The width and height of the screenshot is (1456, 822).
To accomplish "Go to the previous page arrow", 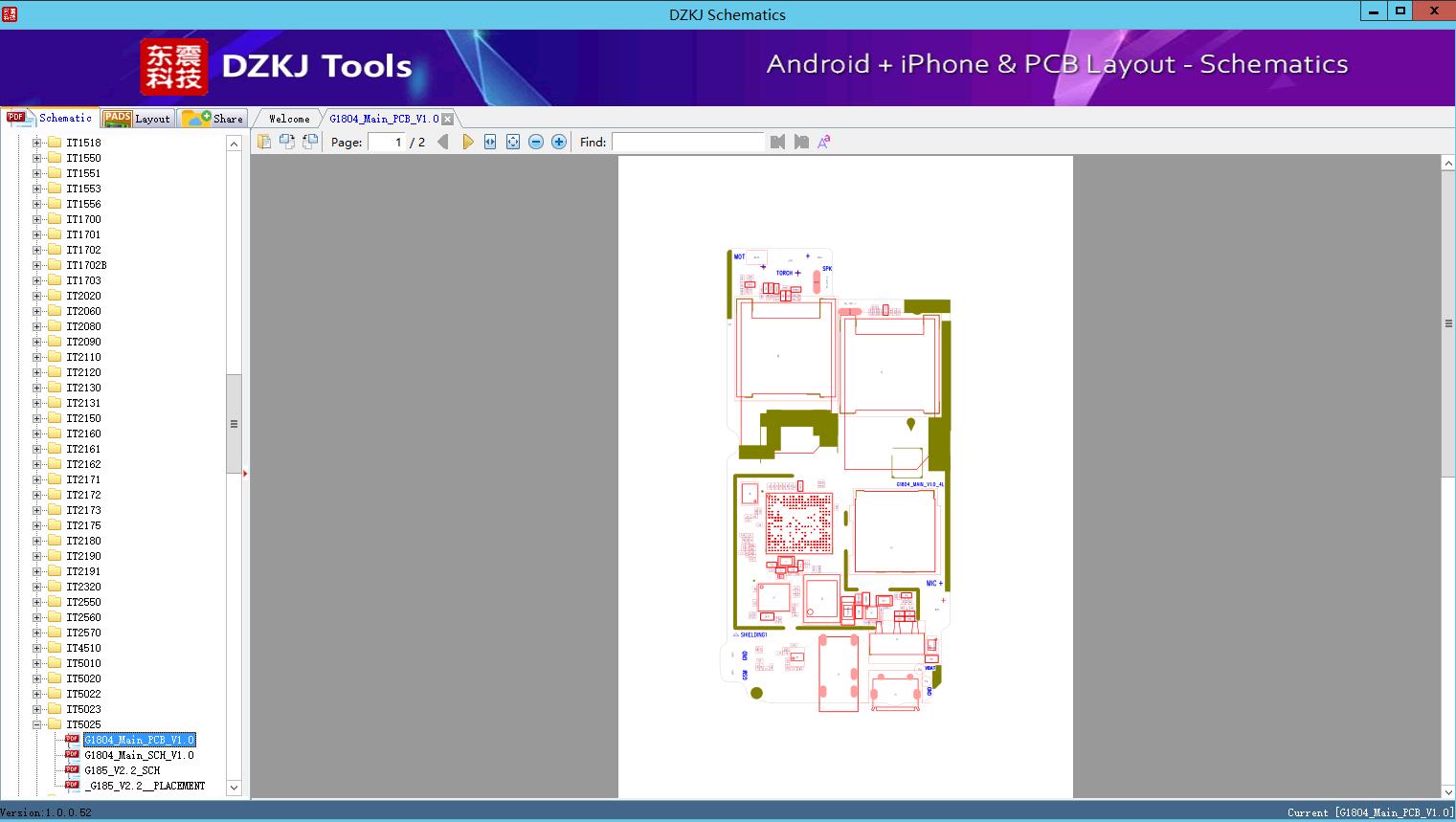I will click(x=443, y=142).
